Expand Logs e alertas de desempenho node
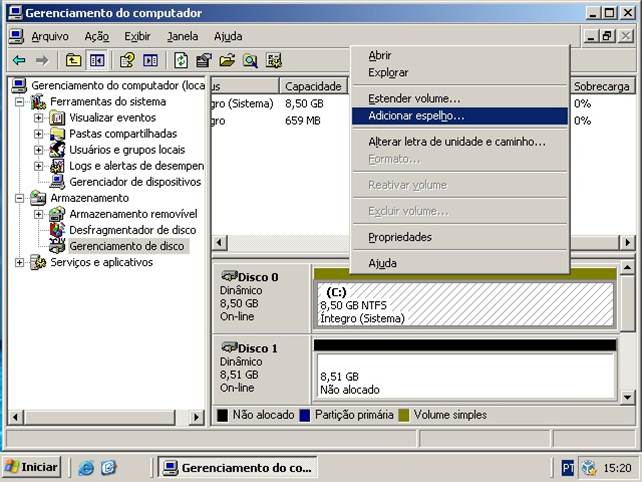The width and height of the screenshot is (642, 482). pos(38,166)
